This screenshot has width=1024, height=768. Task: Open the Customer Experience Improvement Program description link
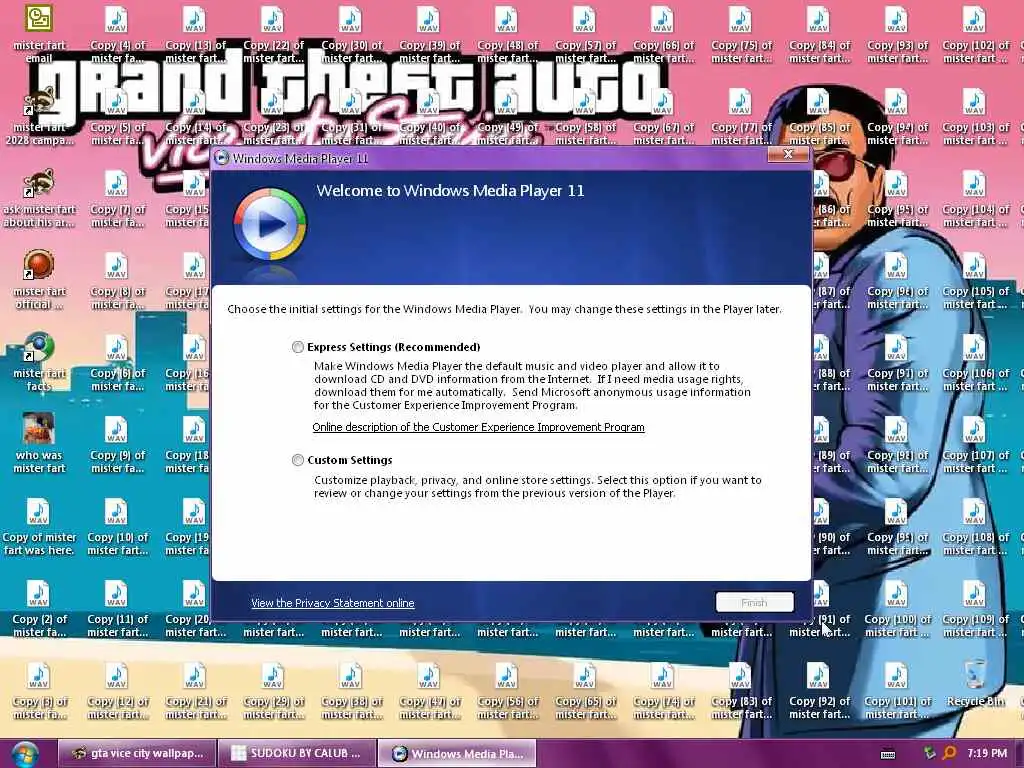click(478, 427)
